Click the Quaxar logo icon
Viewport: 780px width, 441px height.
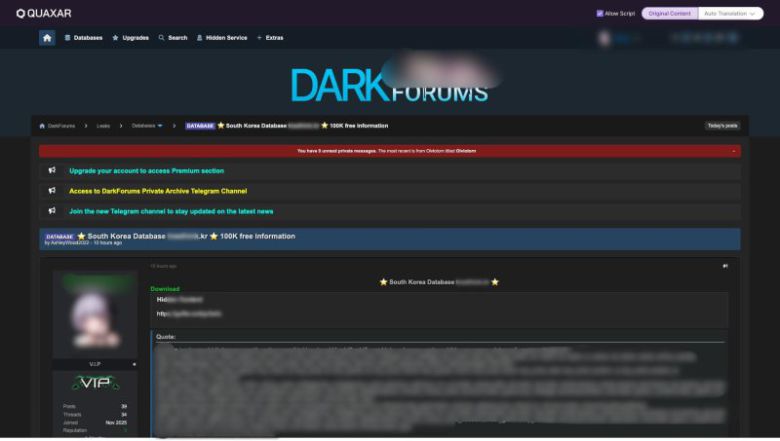[20, 14]
